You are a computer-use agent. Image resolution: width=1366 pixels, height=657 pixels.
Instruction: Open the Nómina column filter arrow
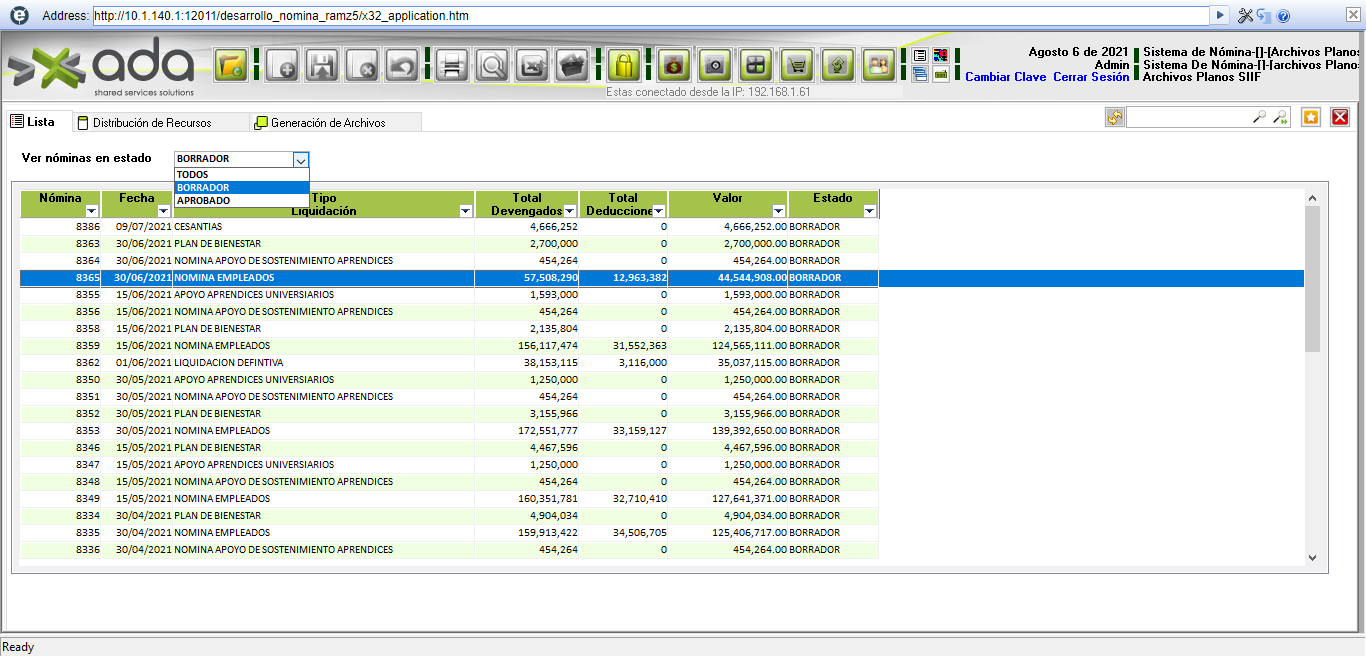(x=92, y=211)
